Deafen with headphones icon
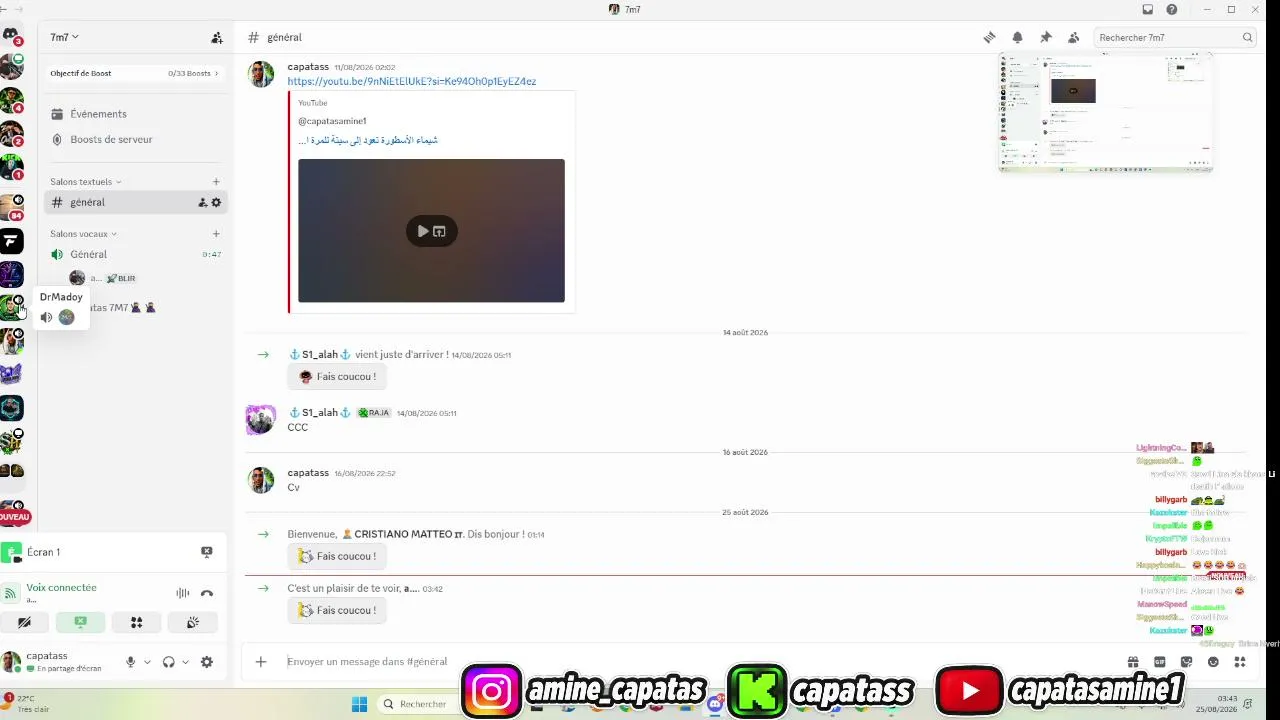Screen dimensions: 1280x720 168,662
